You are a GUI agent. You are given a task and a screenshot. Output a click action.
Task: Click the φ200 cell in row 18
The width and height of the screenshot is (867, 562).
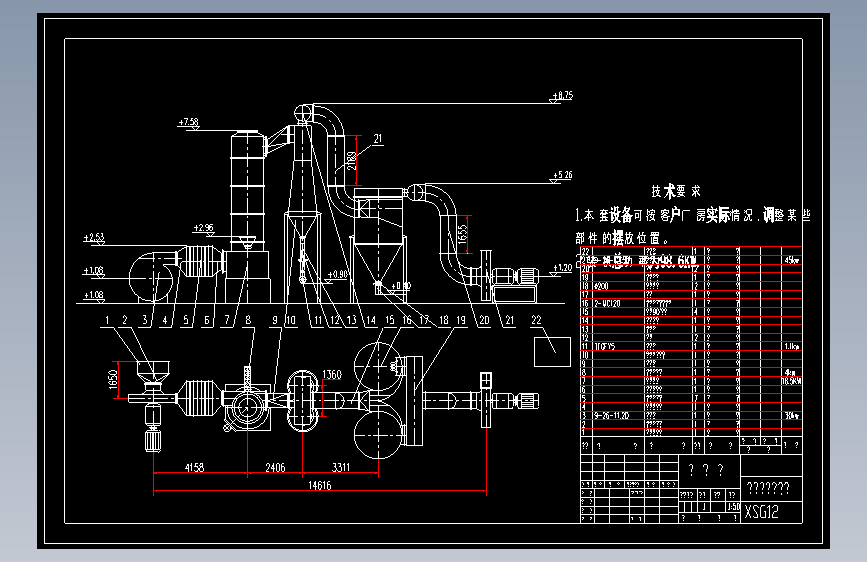click(602, 286)
